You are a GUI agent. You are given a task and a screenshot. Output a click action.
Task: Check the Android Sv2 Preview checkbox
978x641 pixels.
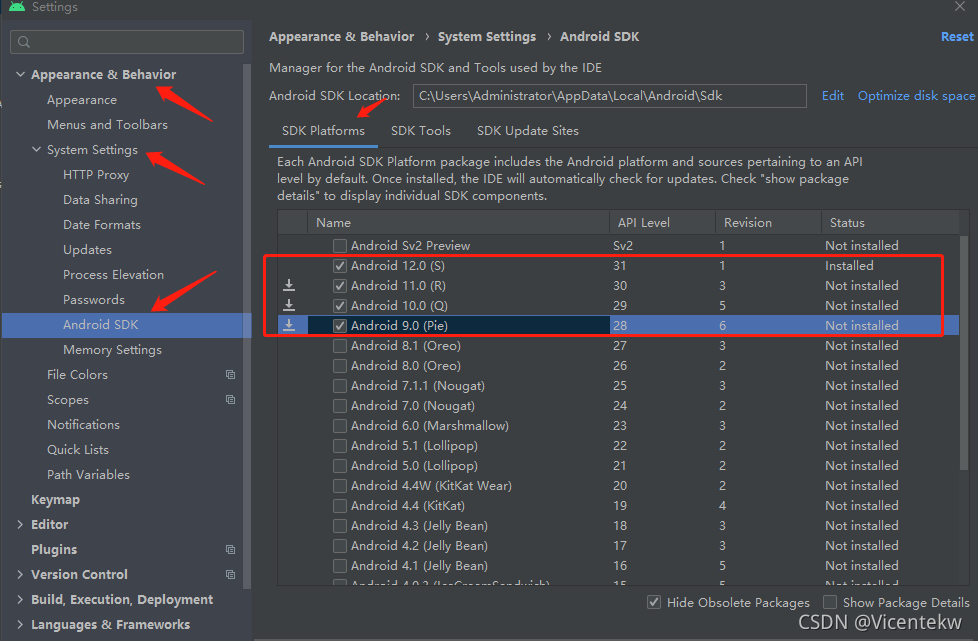click(x=339, y=246)
